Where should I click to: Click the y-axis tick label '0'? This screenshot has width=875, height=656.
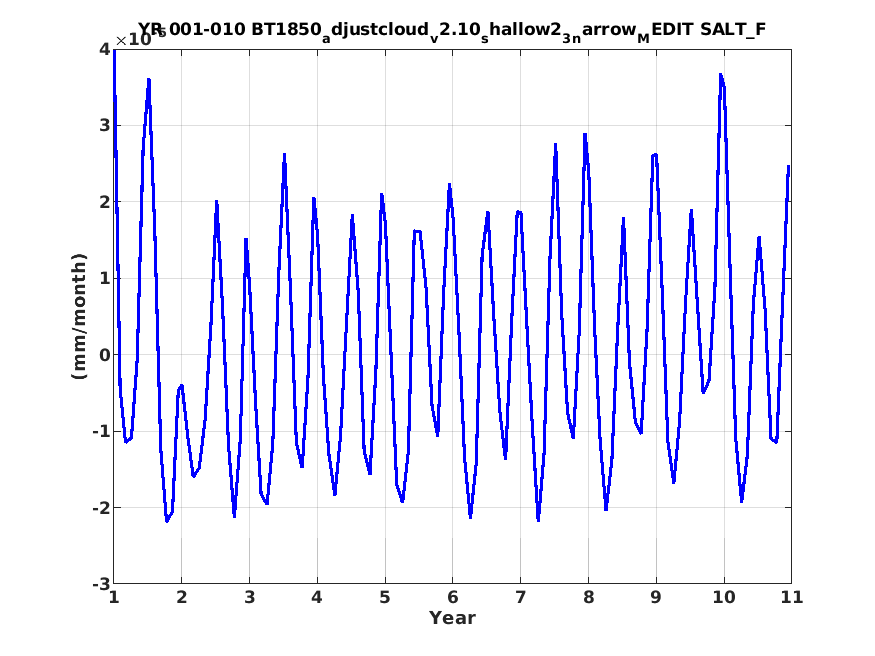[104, 355]
